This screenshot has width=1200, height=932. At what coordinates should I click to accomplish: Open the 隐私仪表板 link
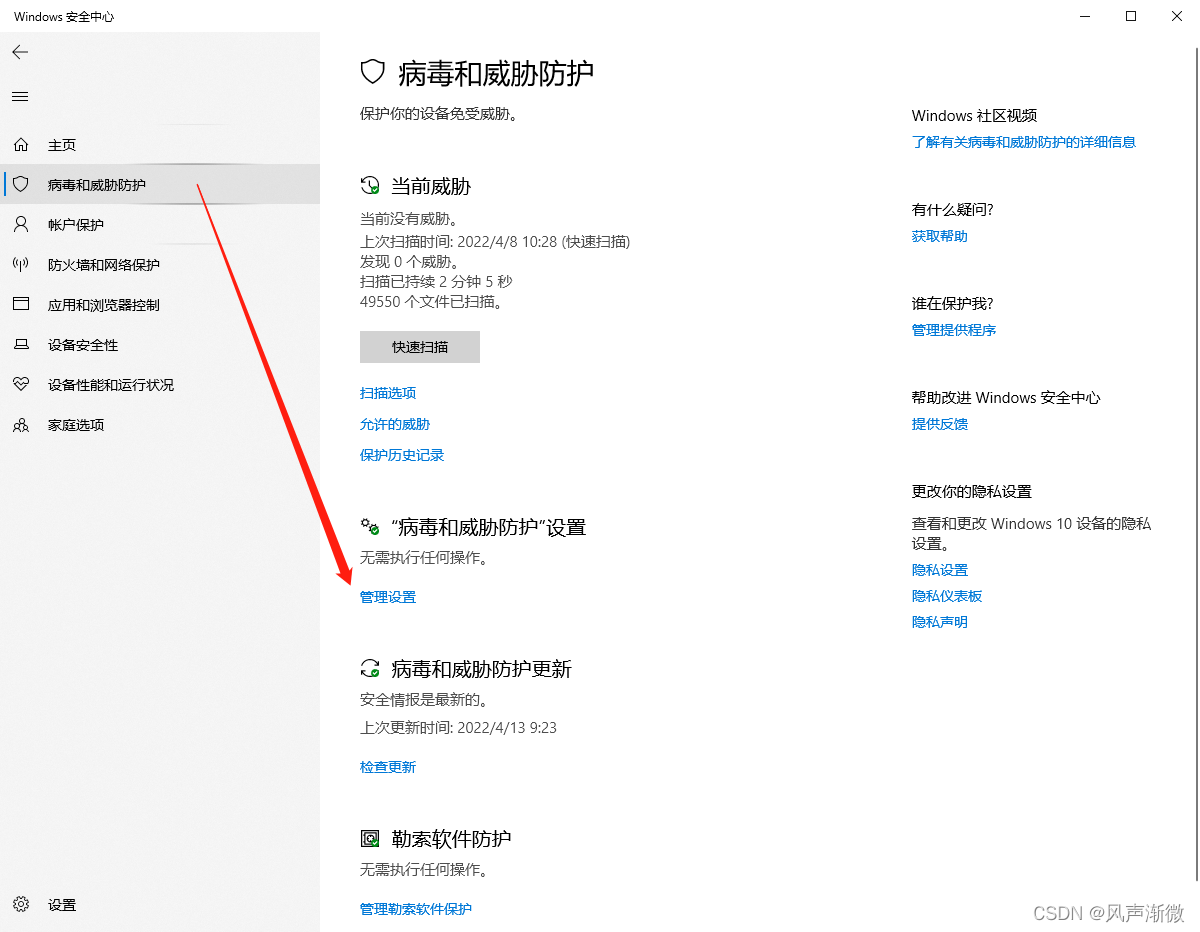pyautogui.click(x=947, y=596)
